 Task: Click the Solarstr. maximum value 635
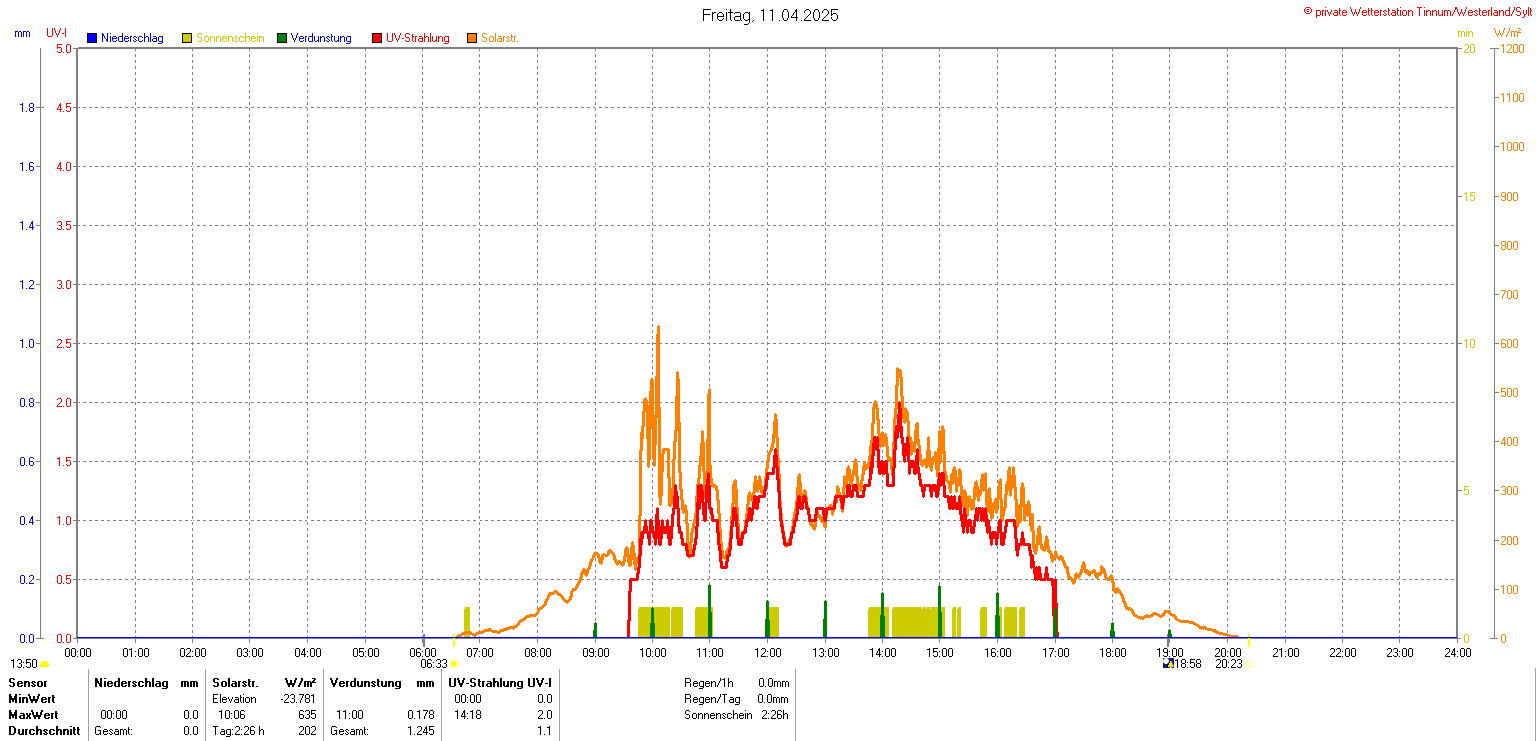click(307, 715)
